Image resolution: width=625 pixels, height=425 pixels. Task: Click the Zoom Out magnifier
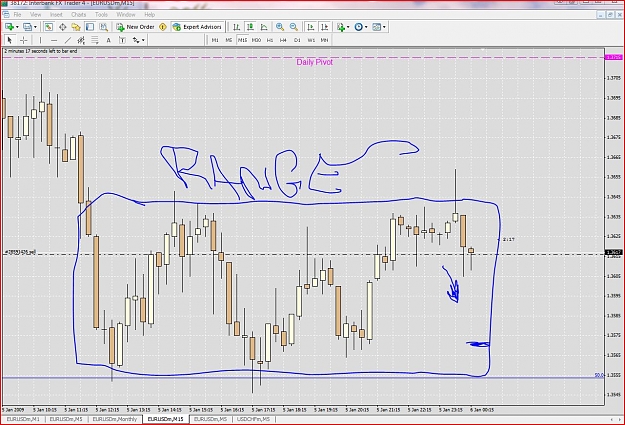pos(294,27)
